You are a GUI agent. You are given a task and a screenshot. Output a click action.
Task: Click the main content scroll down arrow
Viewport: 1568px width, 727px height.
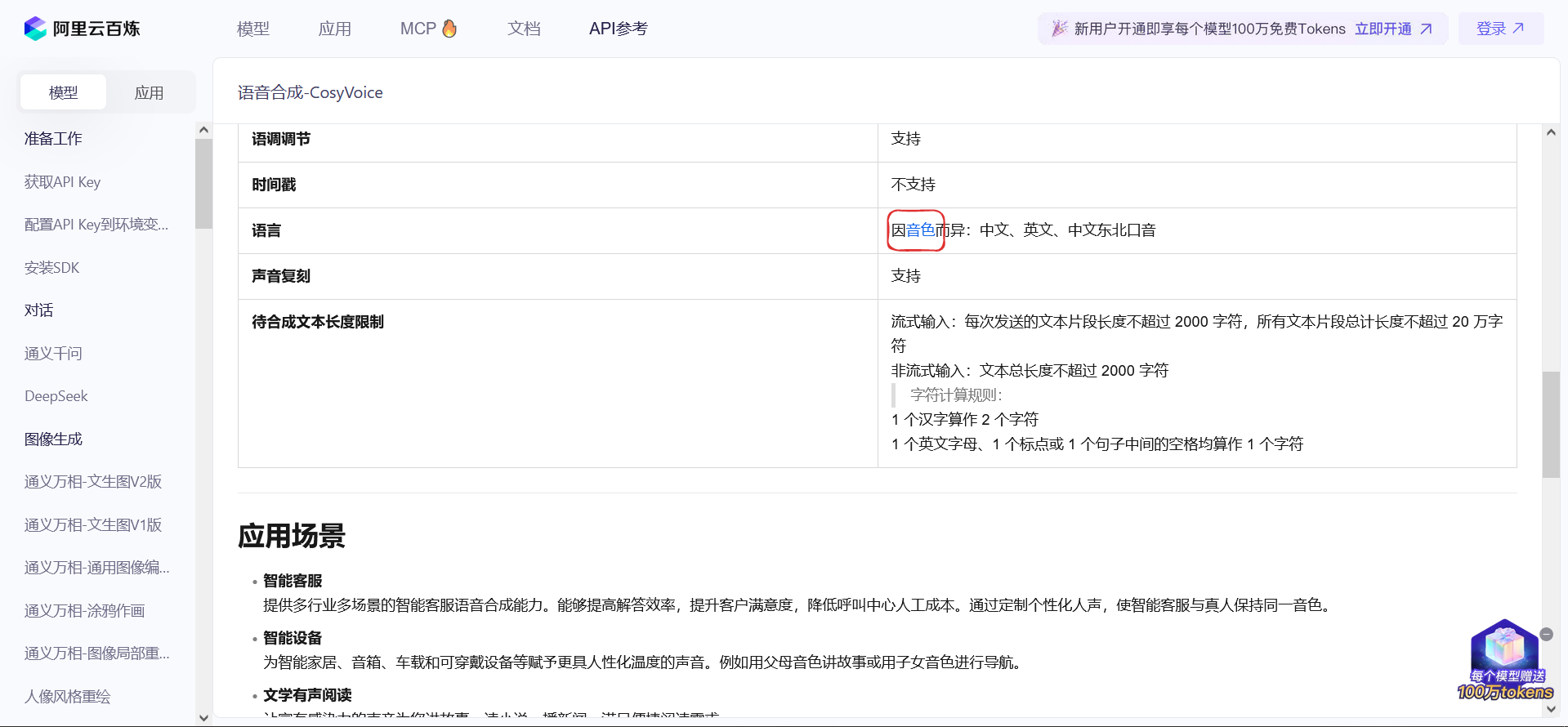(1551, 709)
